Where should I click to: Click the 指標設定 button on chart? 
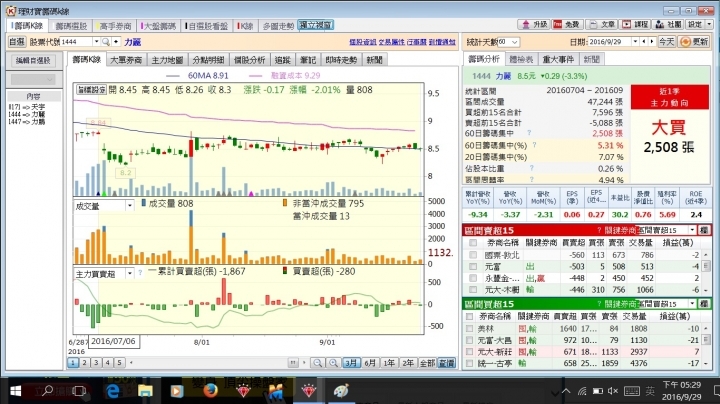(x=91, y=90)
